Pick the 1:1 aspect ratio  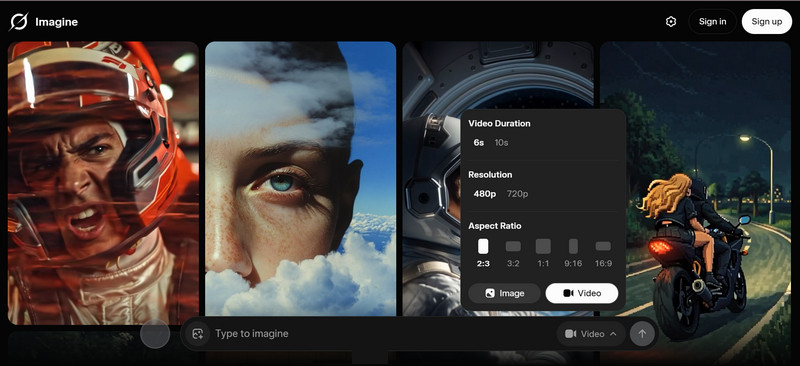click(543, 253)
